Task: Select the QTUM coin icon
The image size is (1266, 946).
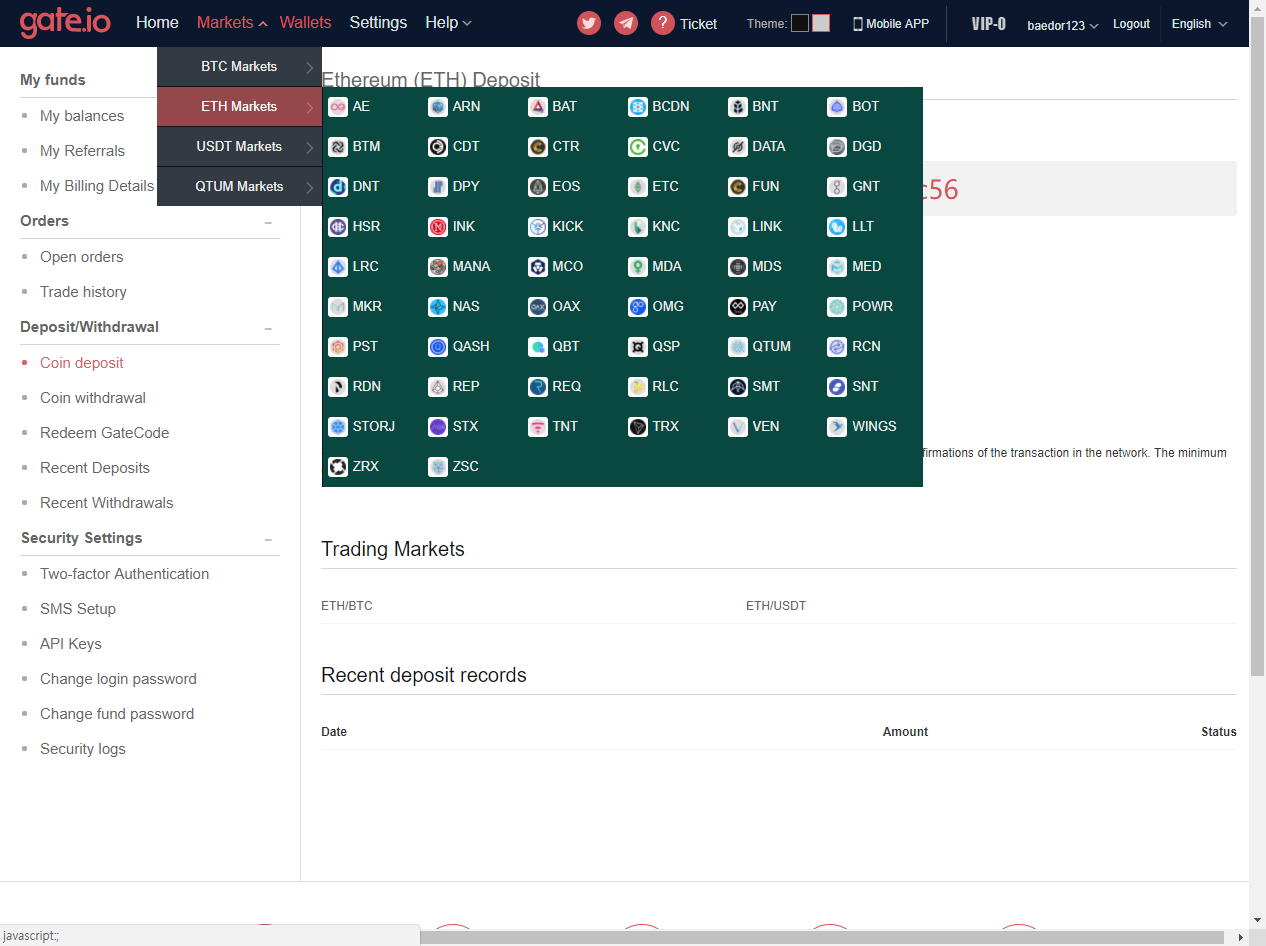Action: pyautogui.click(x=738, y=347)
